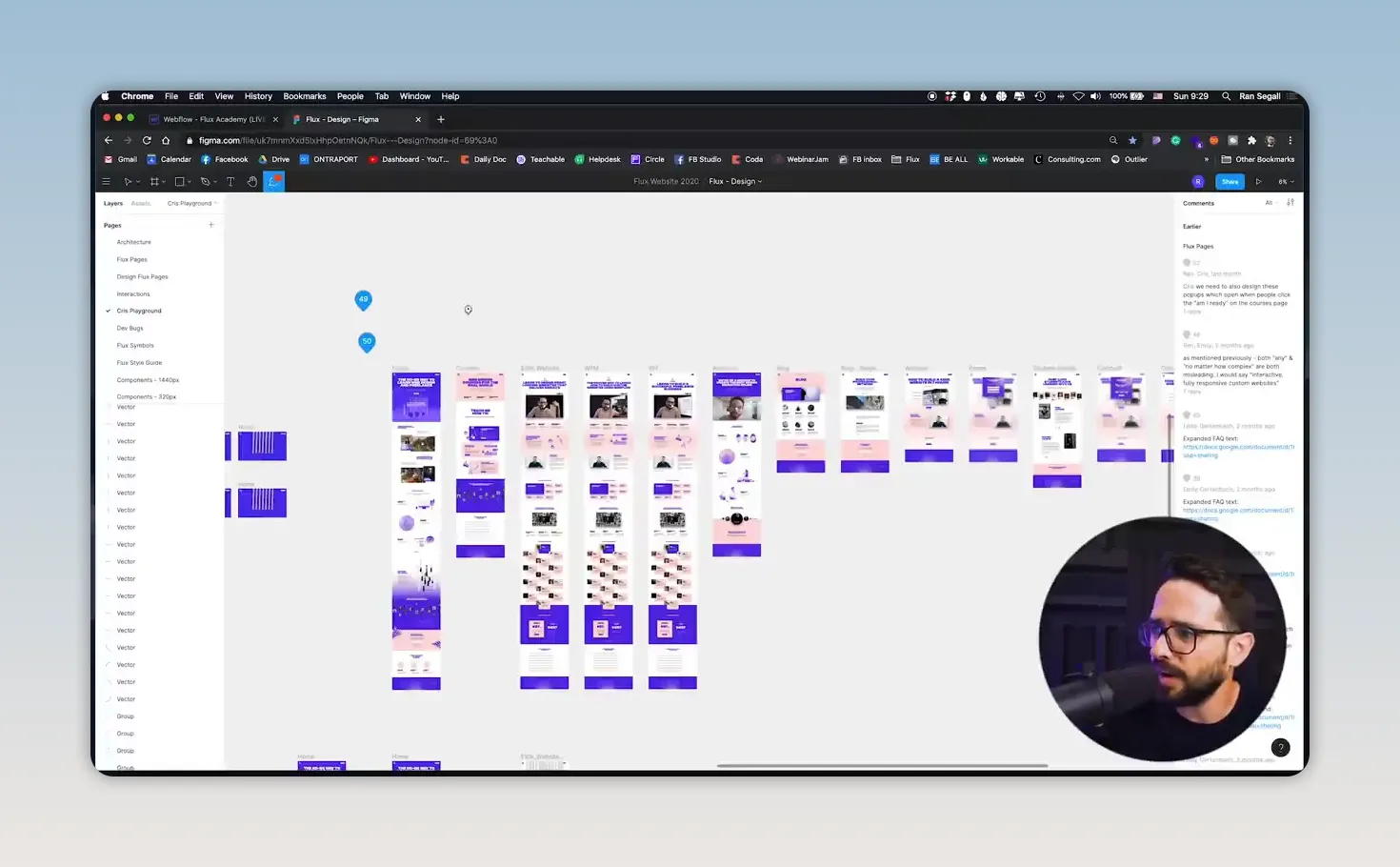
Task: Go to Chrome home page
Action: [x=166, y=140]
